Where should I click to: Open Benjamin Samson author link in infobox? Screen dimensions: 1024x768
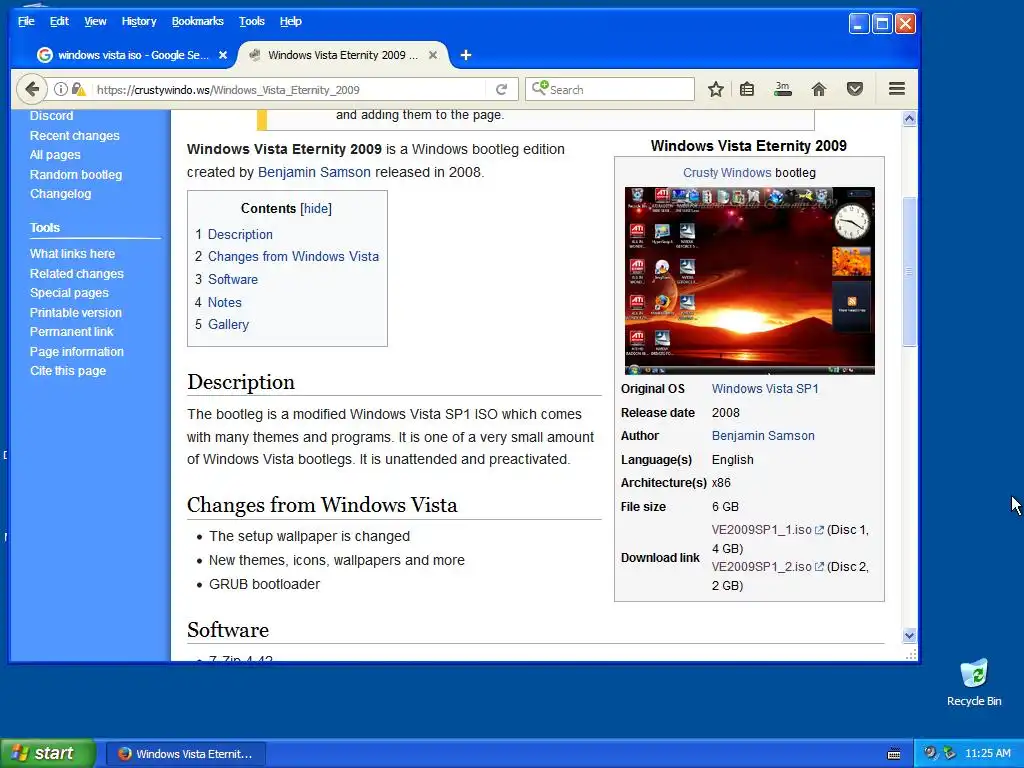[x=763, y=436]
